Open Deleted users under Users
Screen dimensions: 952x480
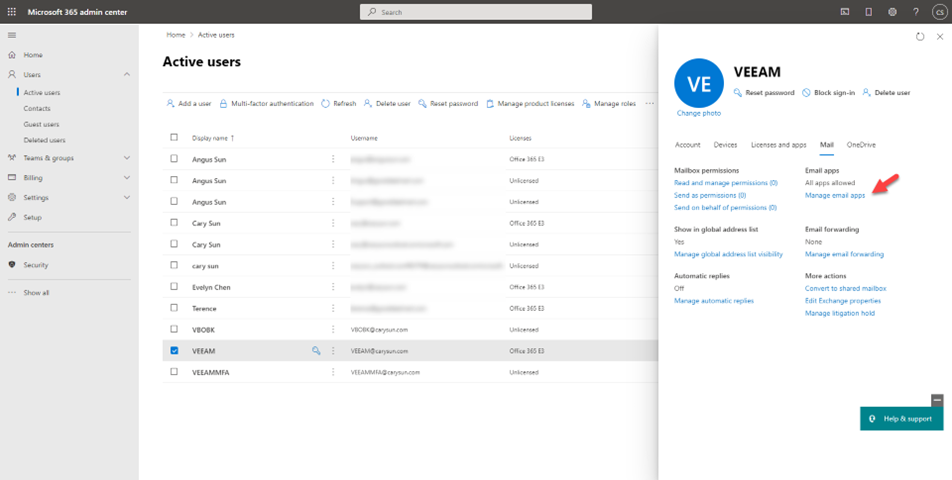(x=44, y=140)
